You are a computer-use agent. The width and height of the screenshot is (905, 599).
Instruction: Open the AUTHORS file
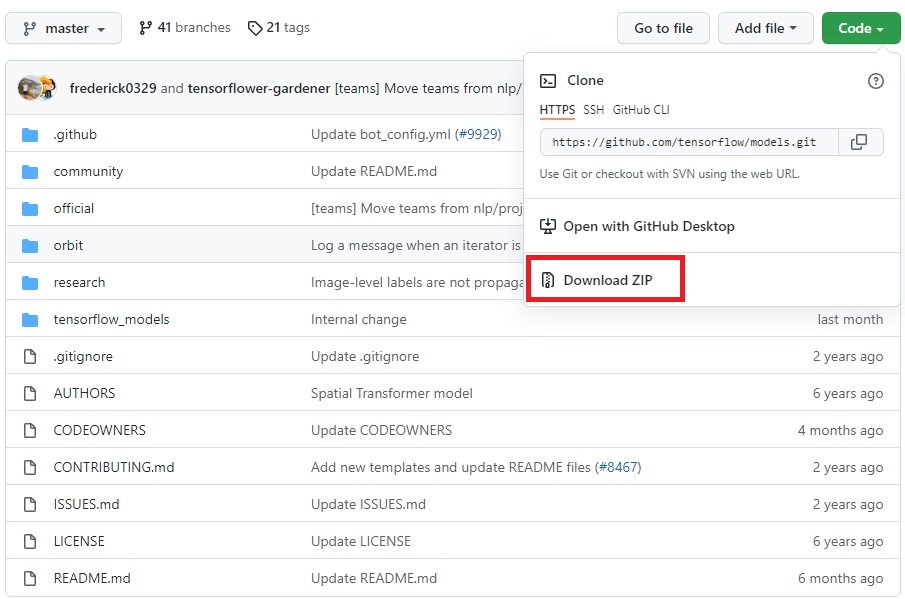84,393
